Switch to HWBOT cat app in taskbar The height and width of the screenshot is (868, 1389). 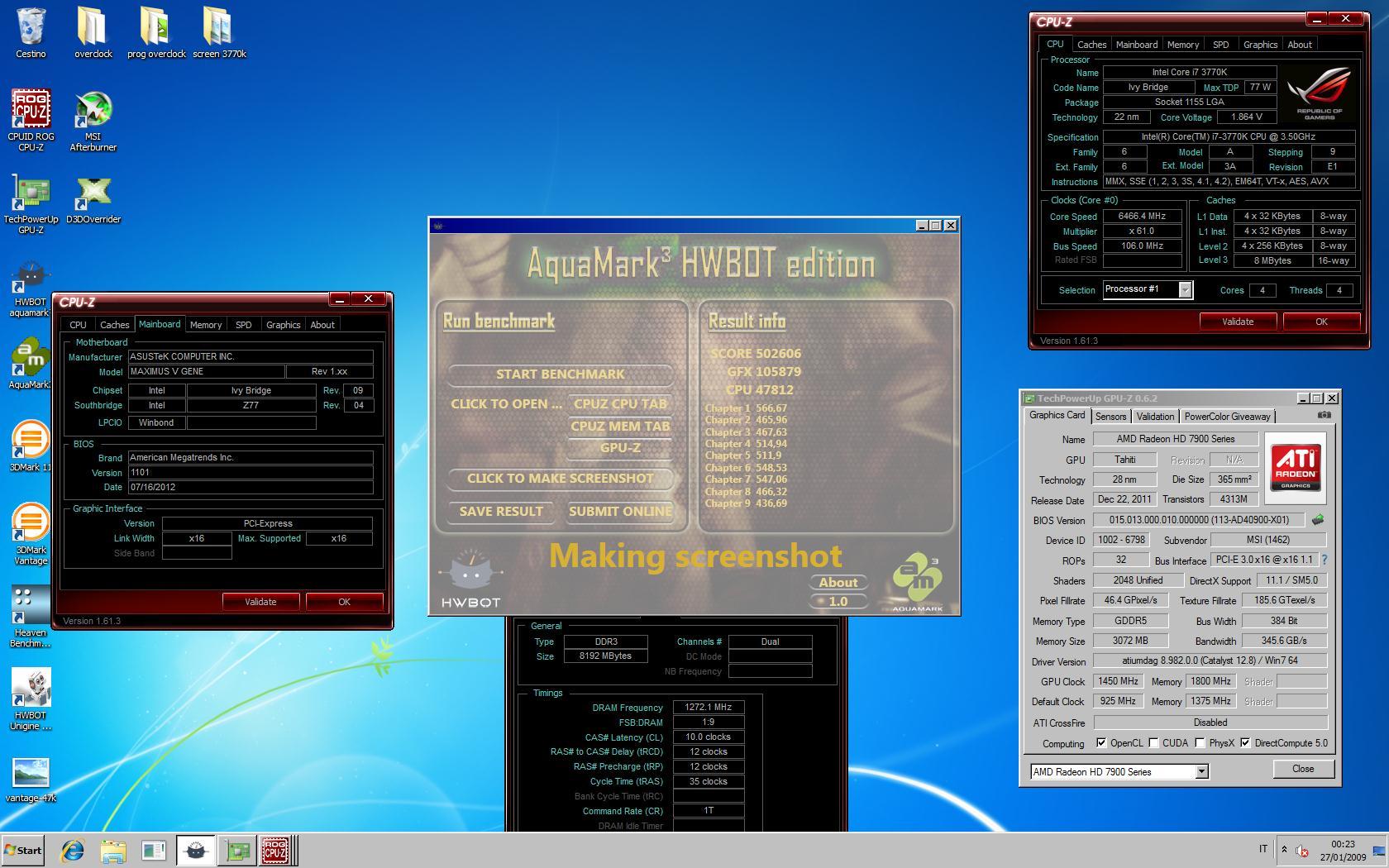pos(195,850)
